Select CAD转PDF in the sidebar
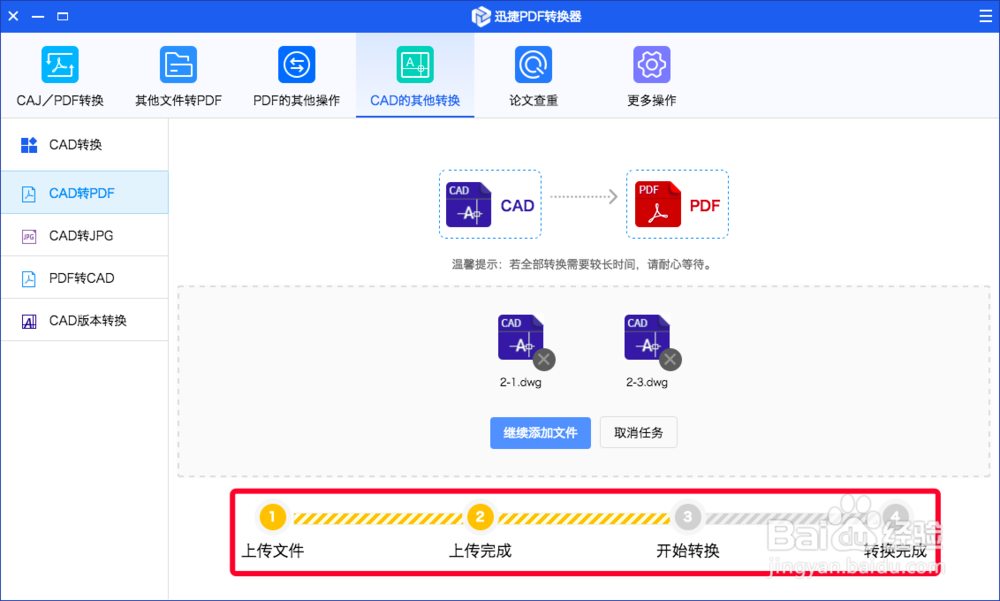Screen dimensions: 1000x601 click(x=84, y=193)
